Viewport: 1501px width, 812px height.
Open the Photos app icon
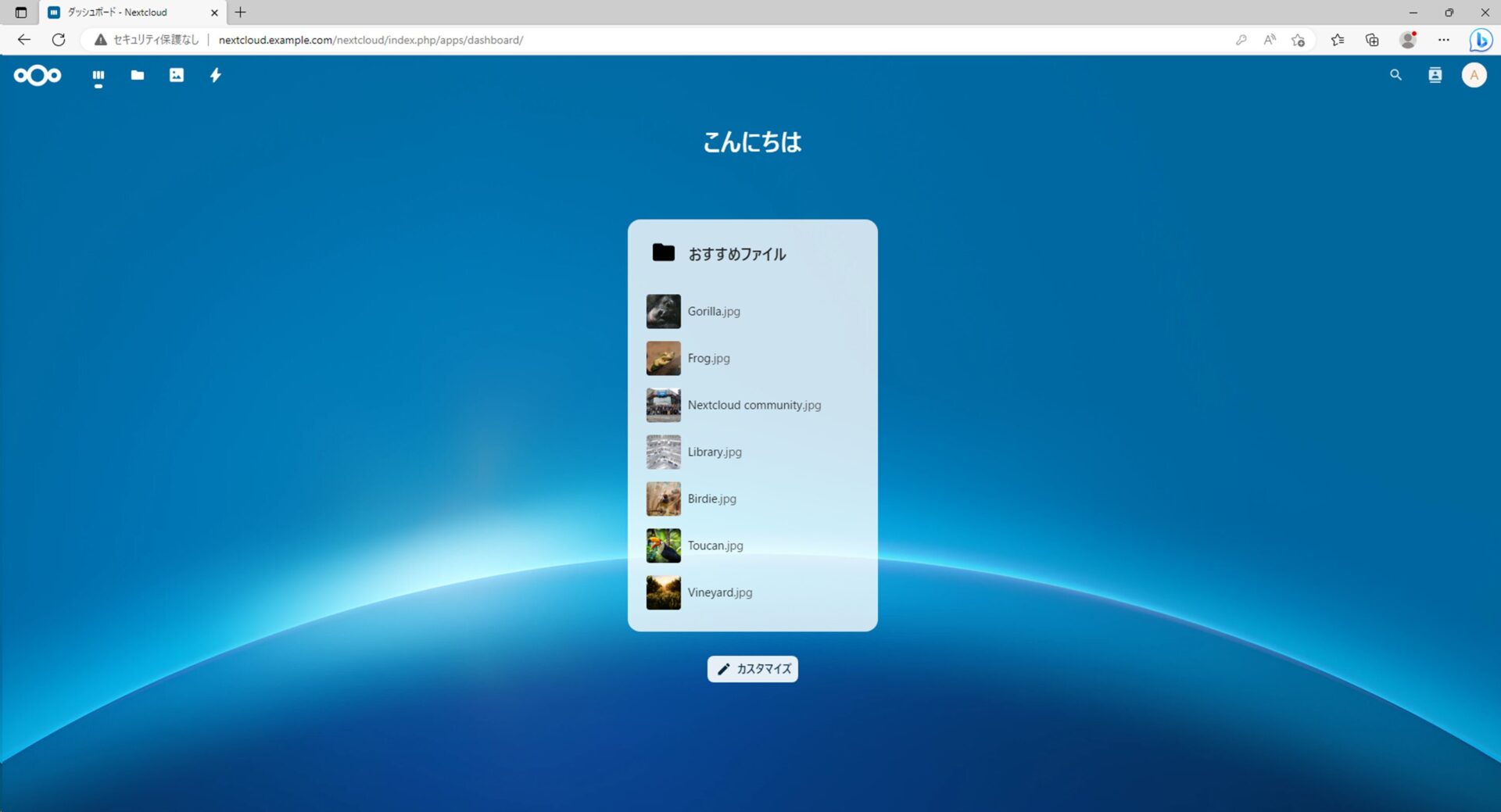point(177,75)
